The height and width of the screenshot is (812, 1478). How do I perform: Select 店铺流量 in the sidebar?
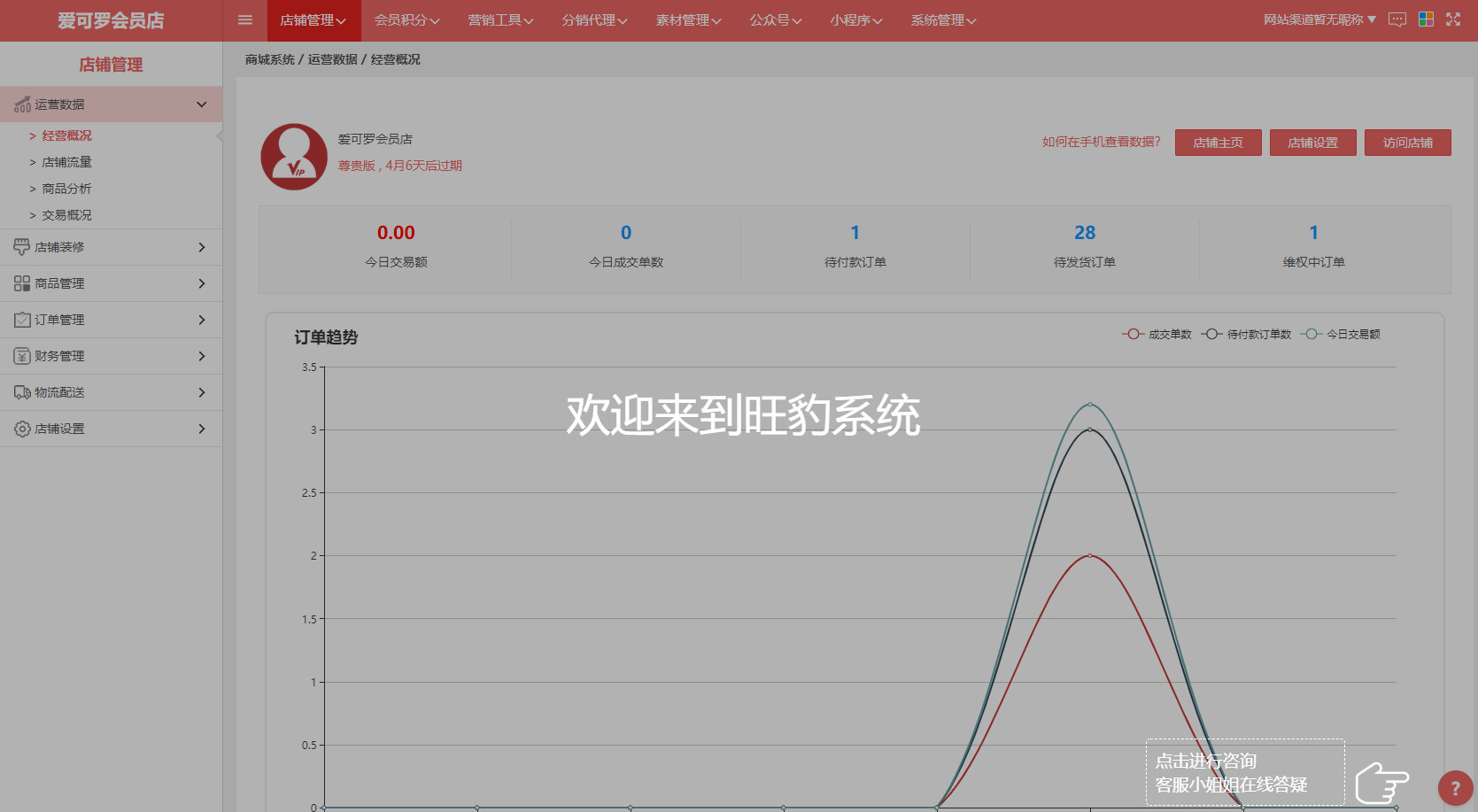pyautogui.click(x=66, y=162)
